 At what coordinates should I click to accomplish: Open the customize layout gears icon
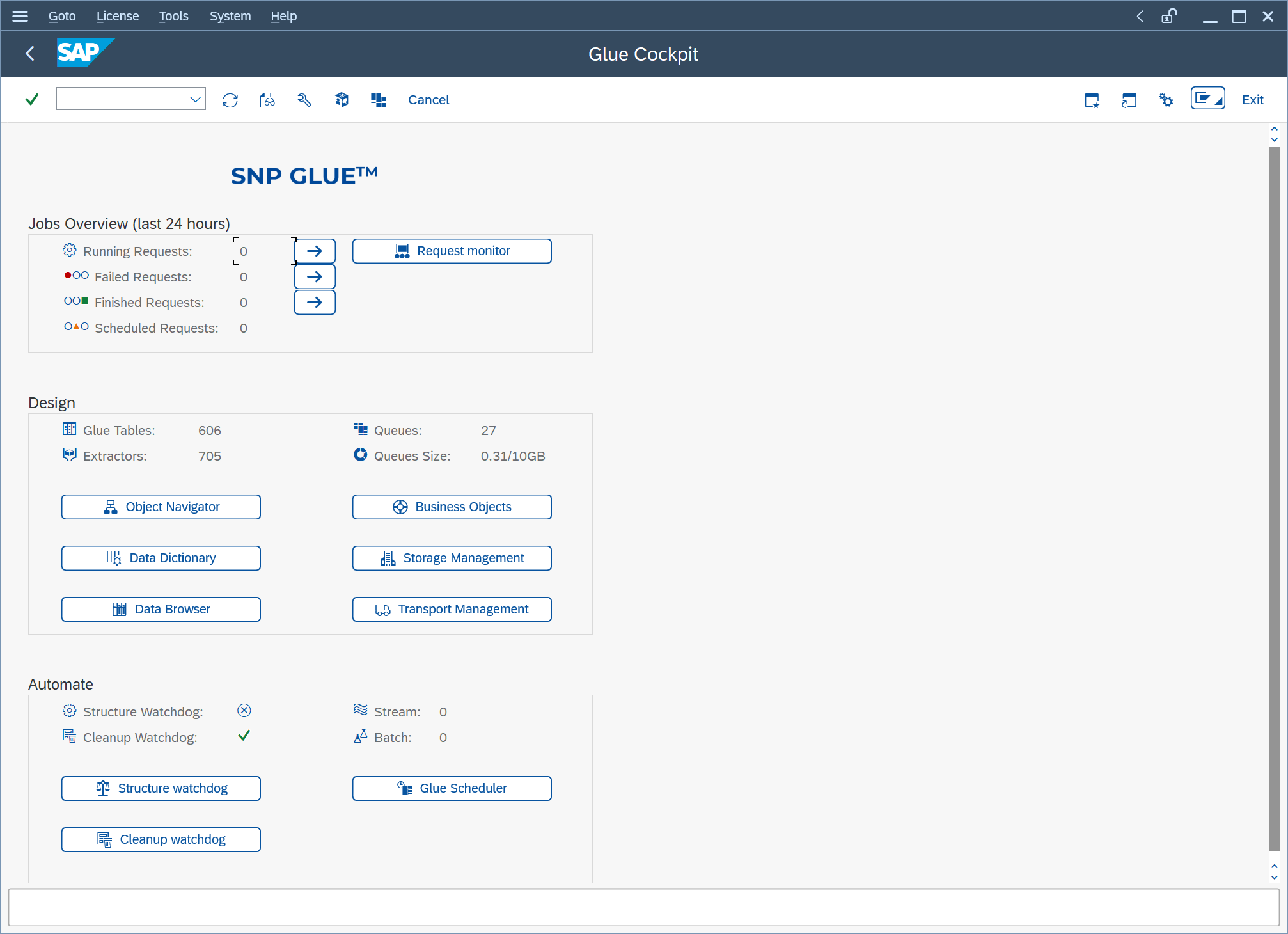point(1166,100)
